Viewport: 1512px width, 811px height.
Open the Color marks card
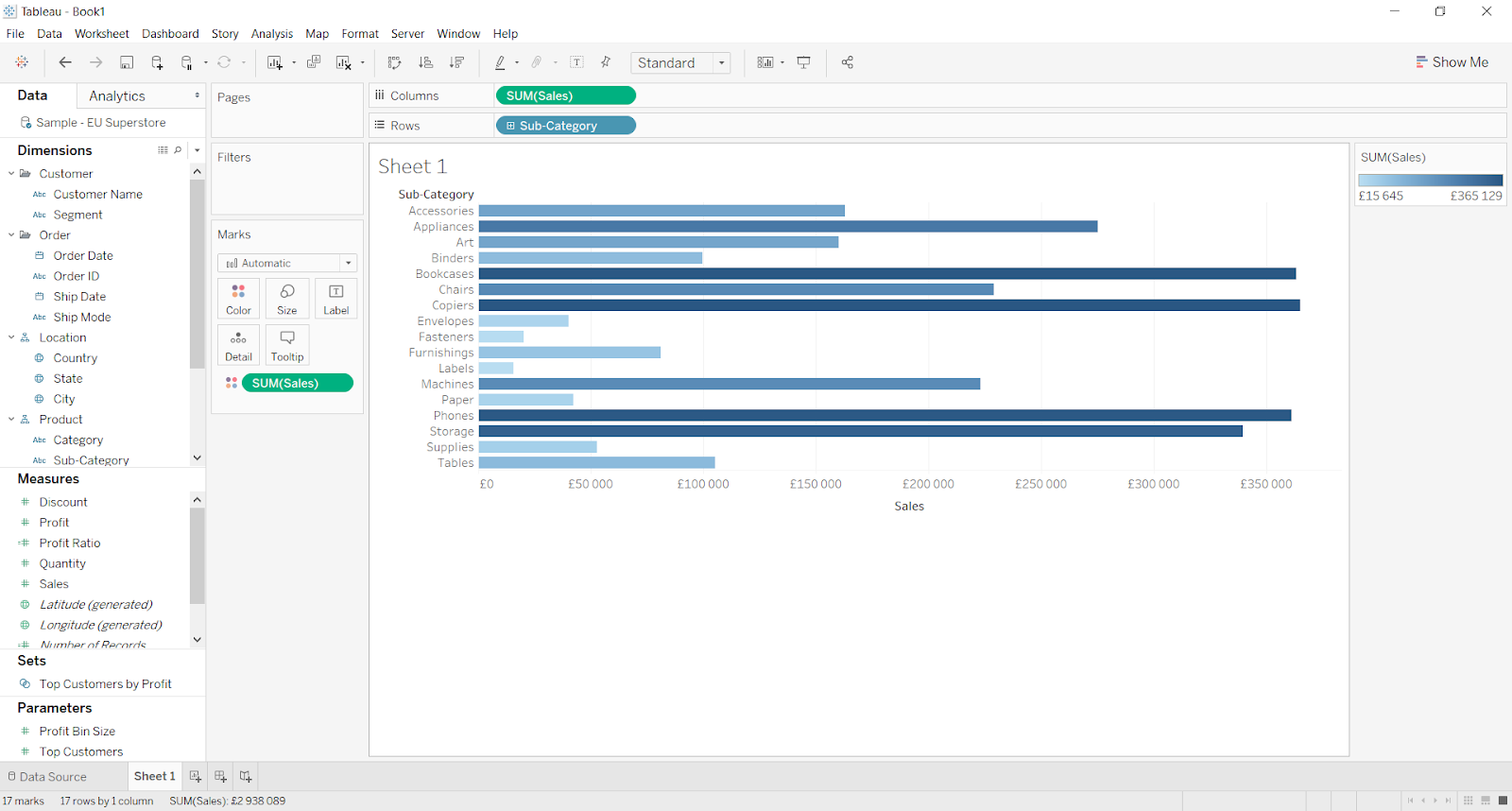[x=238, y=298]
